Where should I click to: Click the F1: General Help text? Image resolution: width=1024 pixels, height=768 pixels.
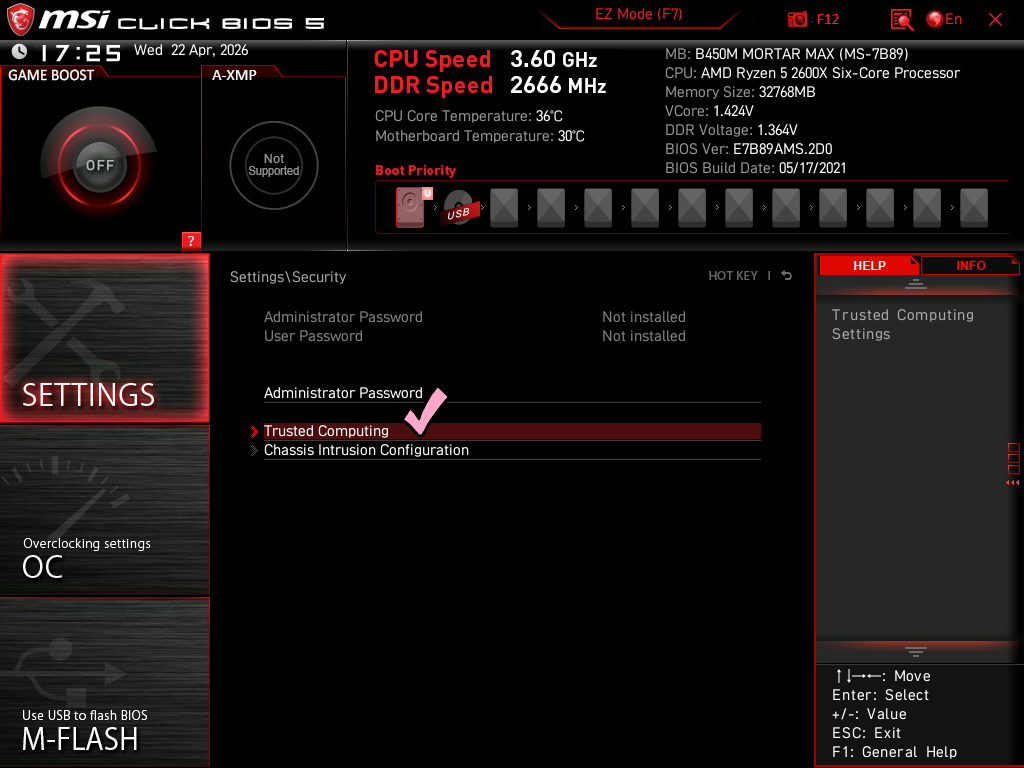(x=894, y=752)
